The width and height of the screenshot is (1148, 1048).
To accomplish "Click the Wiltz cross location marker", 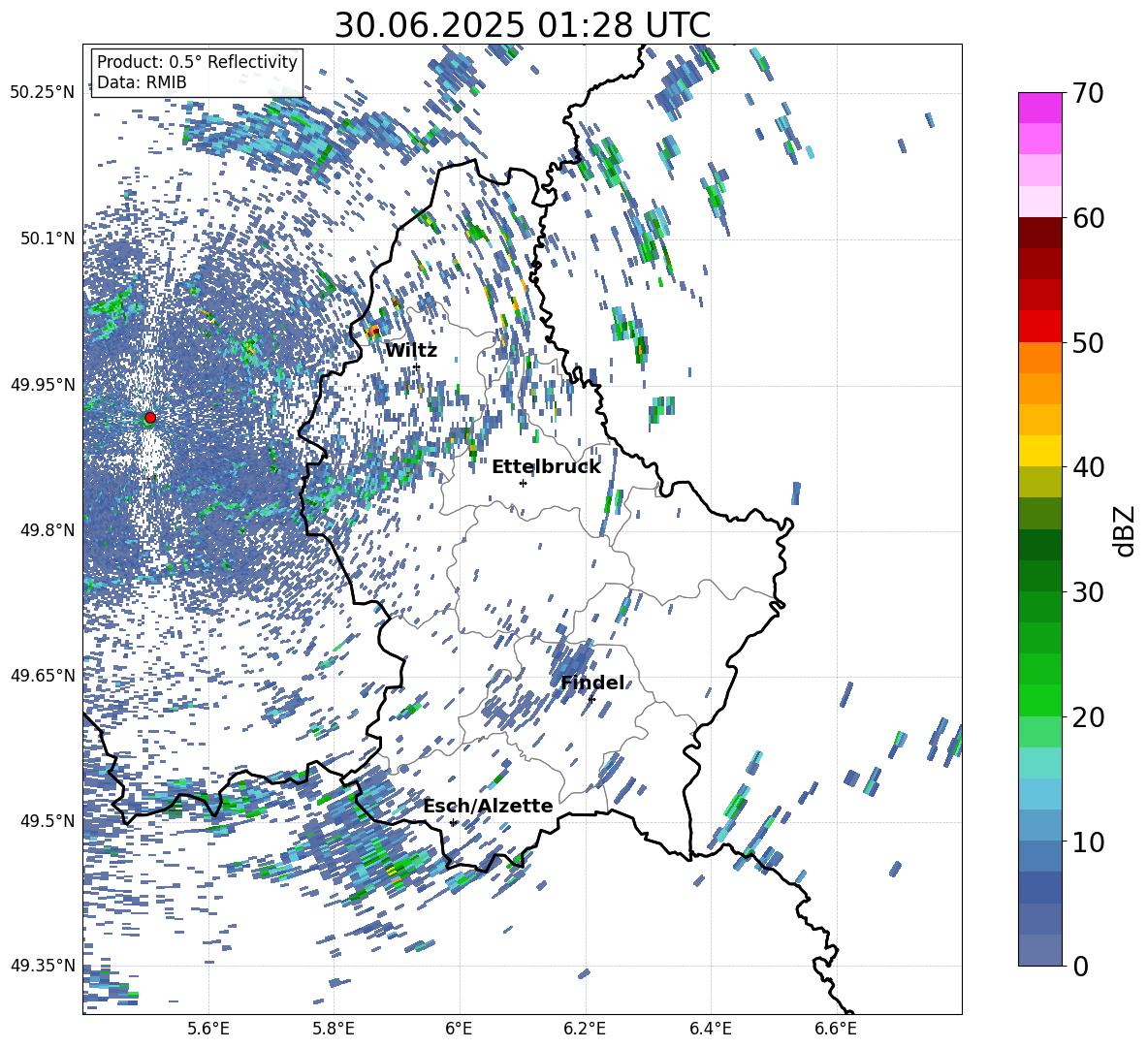I will tap(417, 366).
